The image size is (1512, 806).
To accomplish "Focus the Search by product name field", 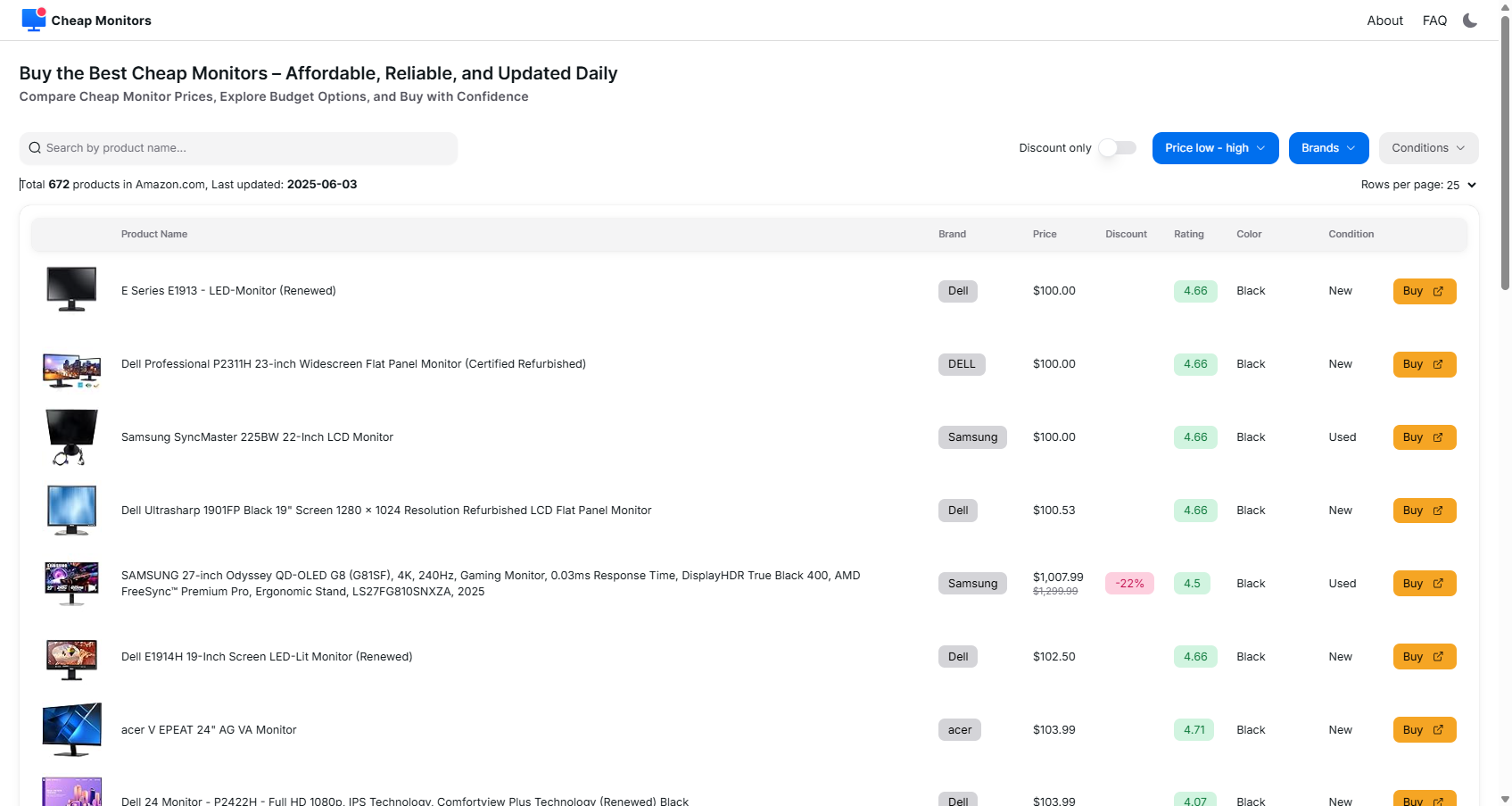I will pyautogui.click(x=248, y=148).
